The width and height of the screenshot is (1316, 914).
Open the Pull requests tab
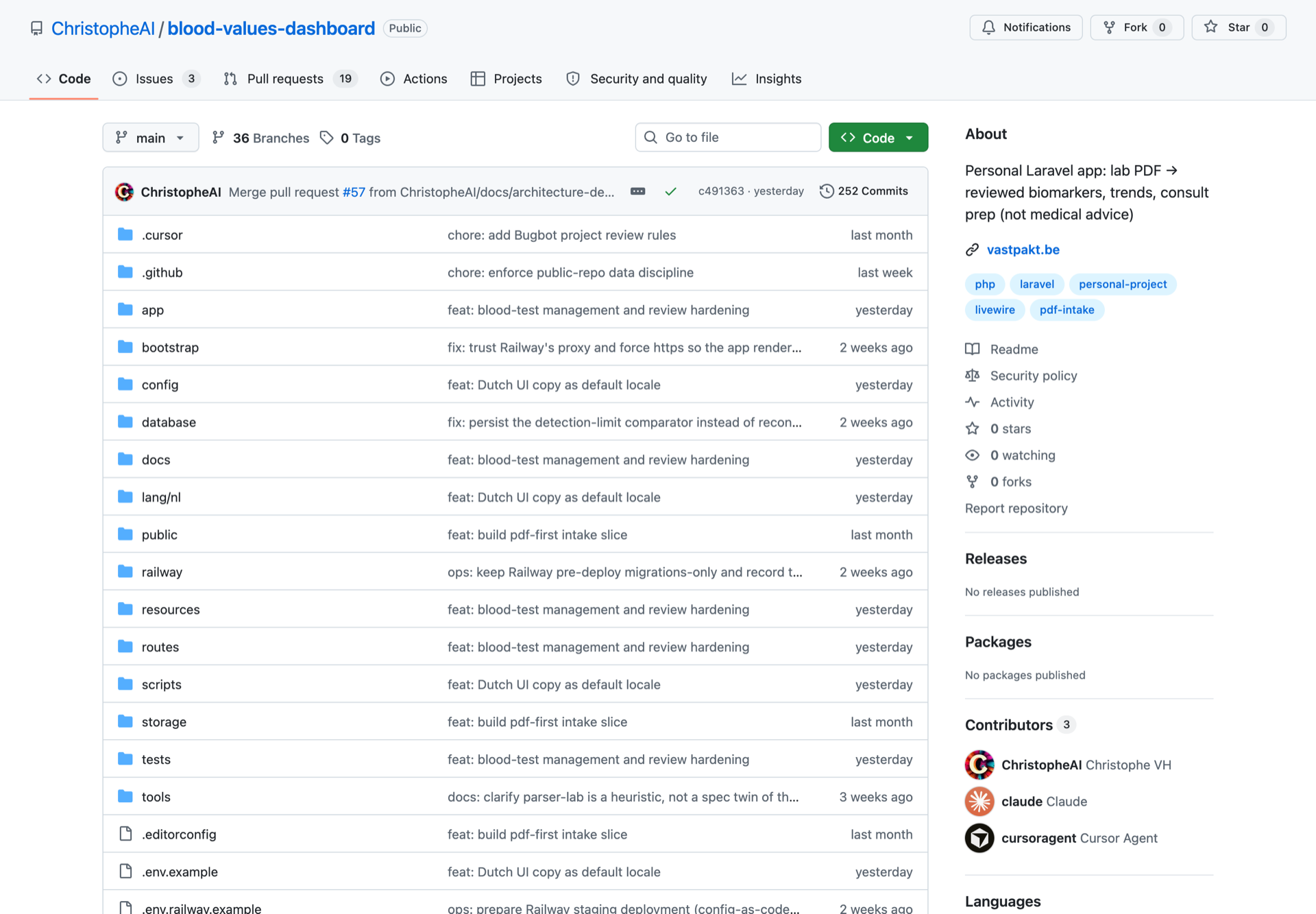point(290,79)
